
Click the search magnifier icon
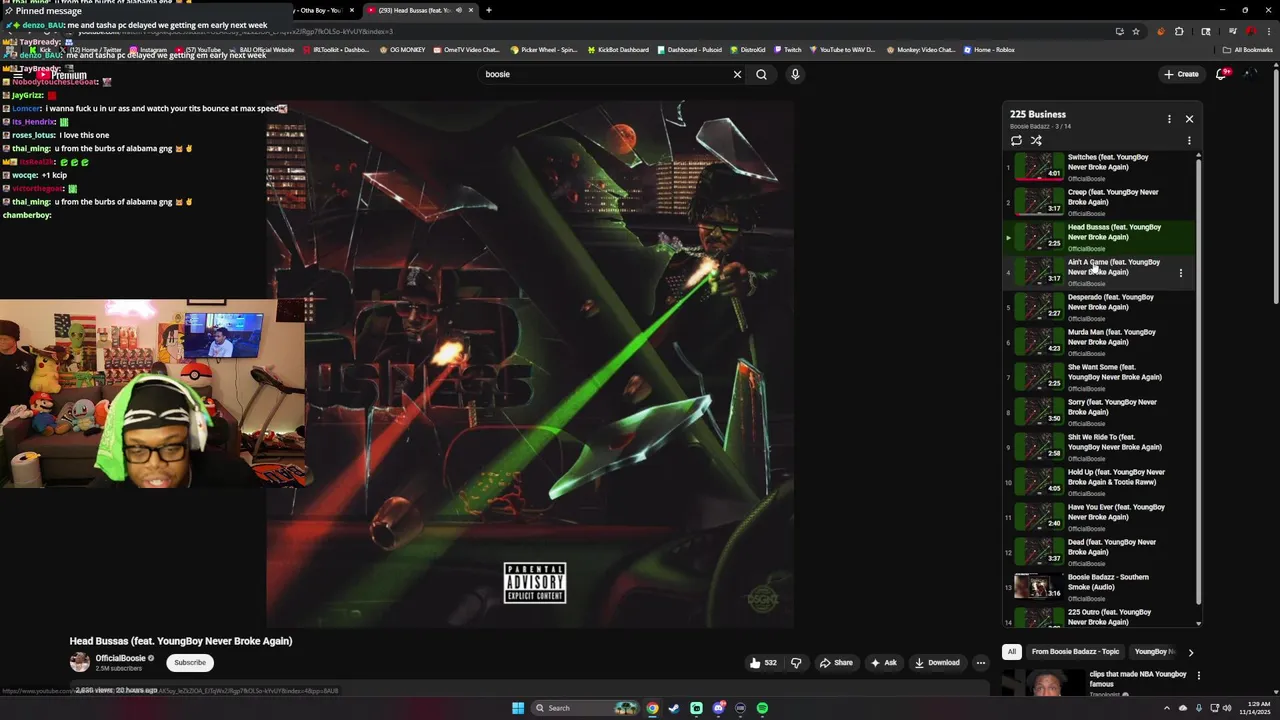click(x=761, y=74)
